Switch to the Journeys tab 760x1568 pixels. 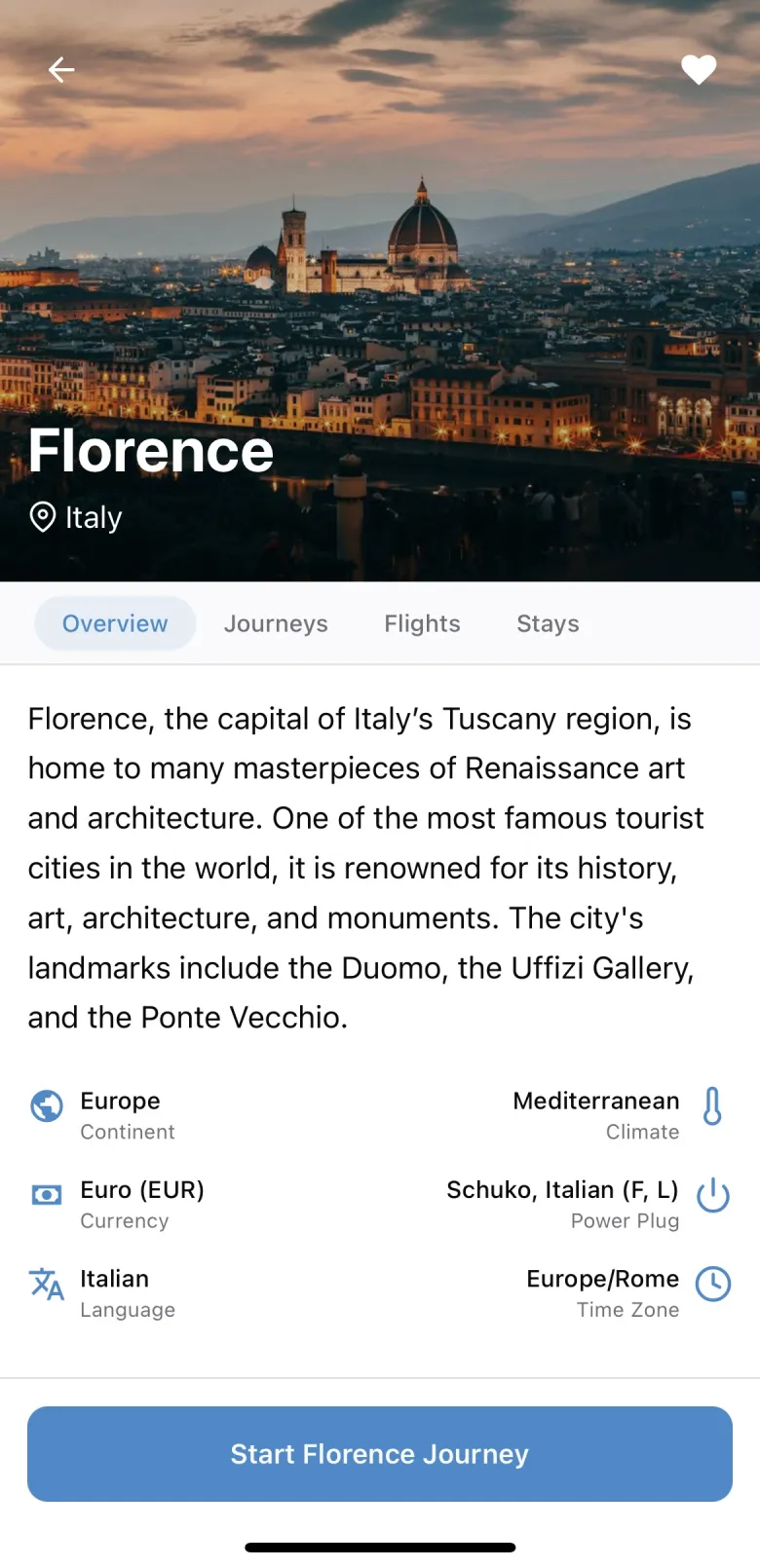(x=276, y=623)
